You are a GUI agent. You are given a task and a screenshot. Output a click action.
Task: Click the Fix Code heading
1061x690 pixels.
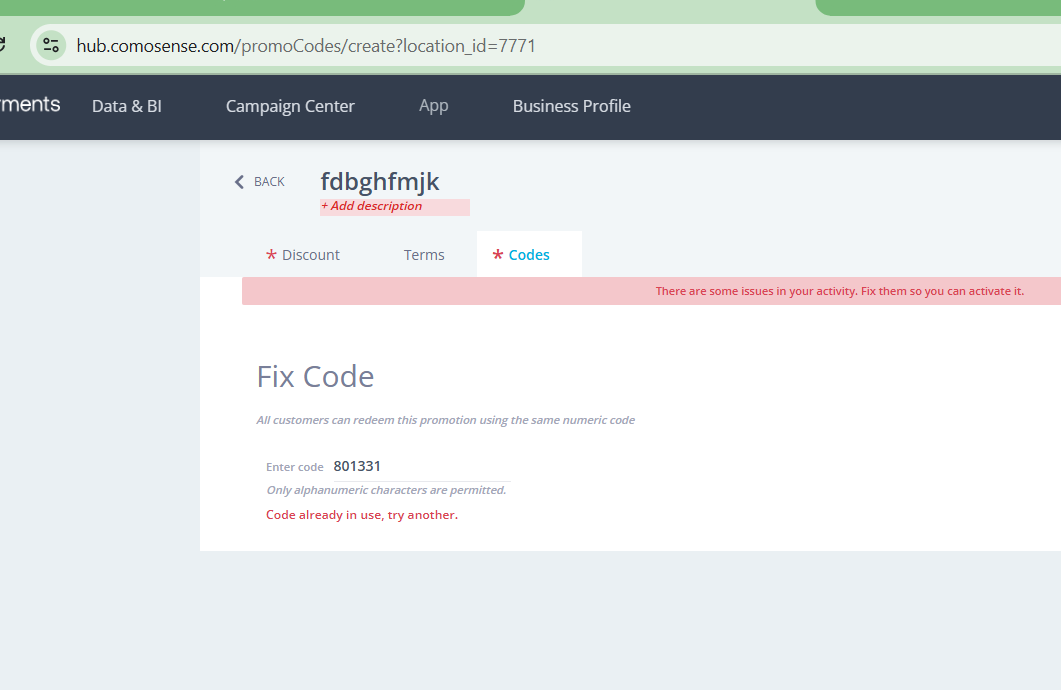[x=315, y=377]
